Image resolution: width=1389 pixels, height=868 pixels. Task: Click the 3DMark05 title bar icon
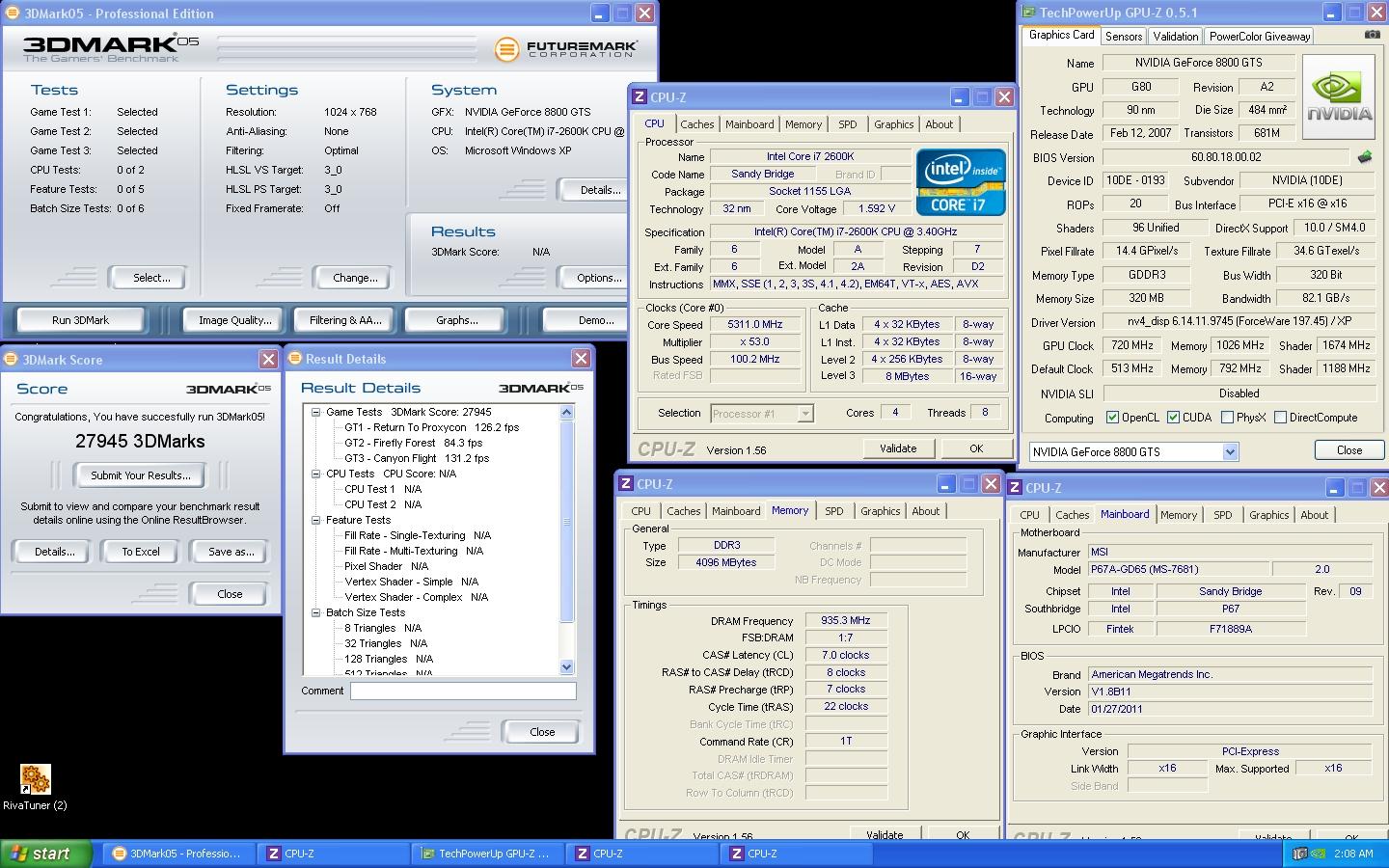pyautogui.click(x=11, y=14)
